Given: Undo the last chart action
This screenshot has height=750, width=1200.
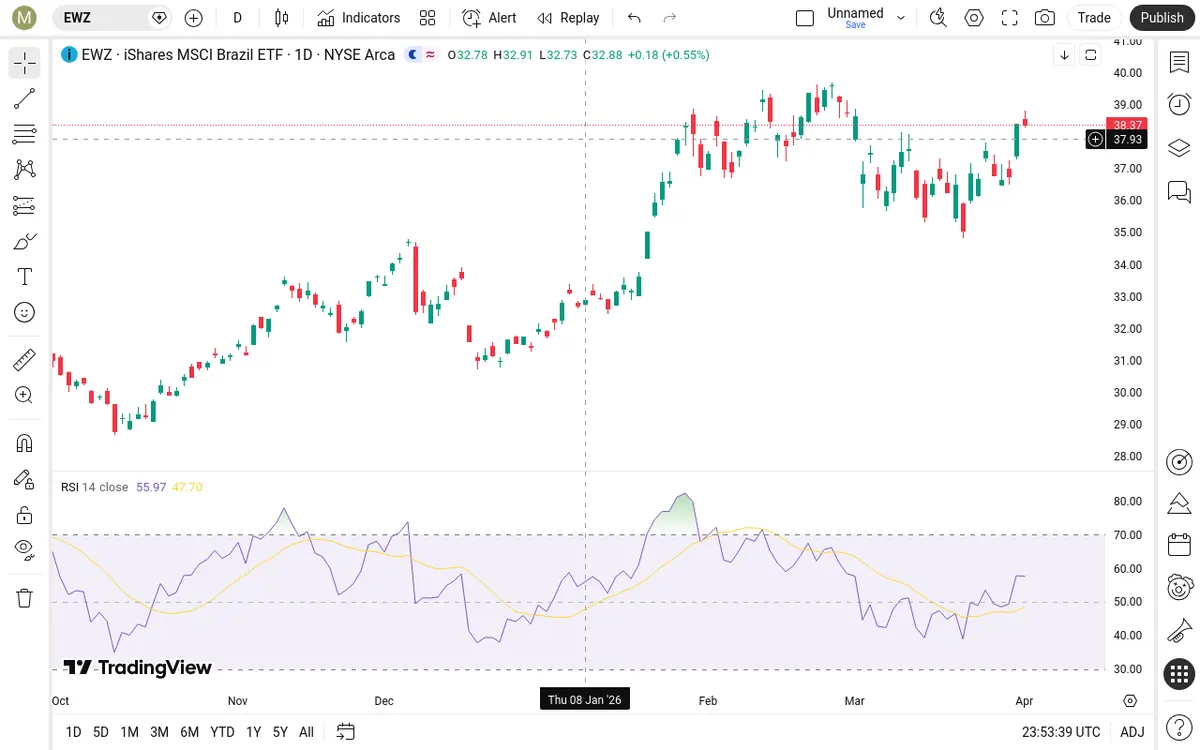Looking at the screenshot, I should (x=634, y=18).
